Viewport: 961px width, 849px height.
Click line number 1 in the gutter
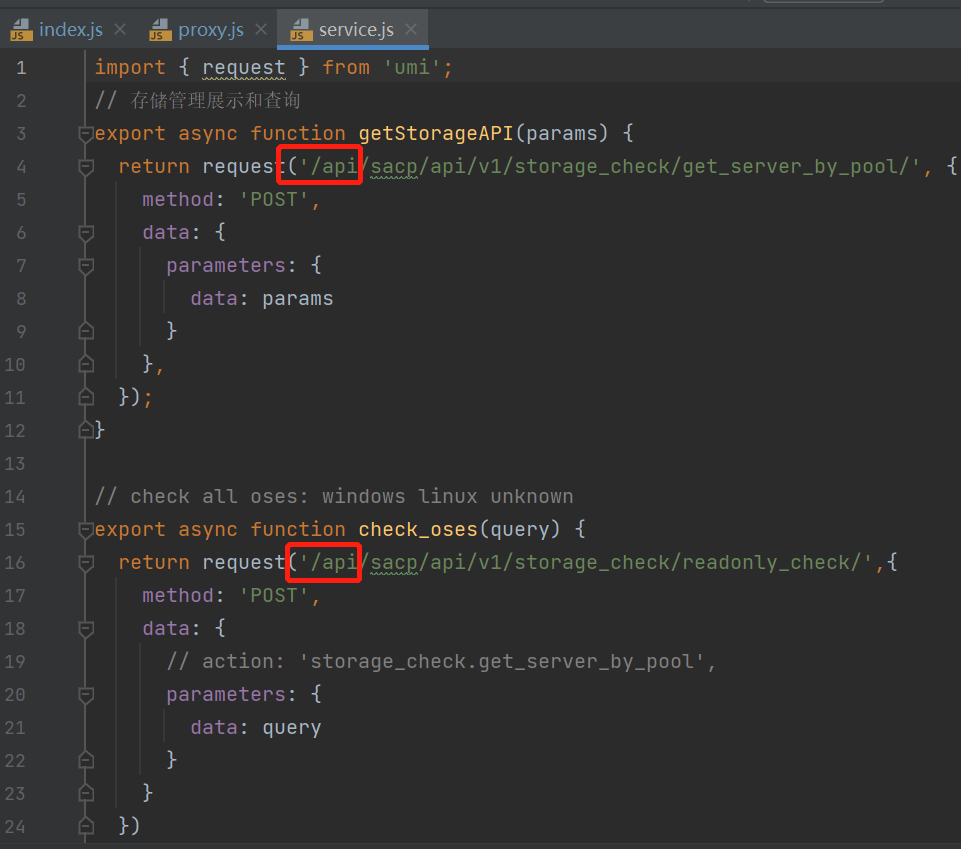(21, 67)
